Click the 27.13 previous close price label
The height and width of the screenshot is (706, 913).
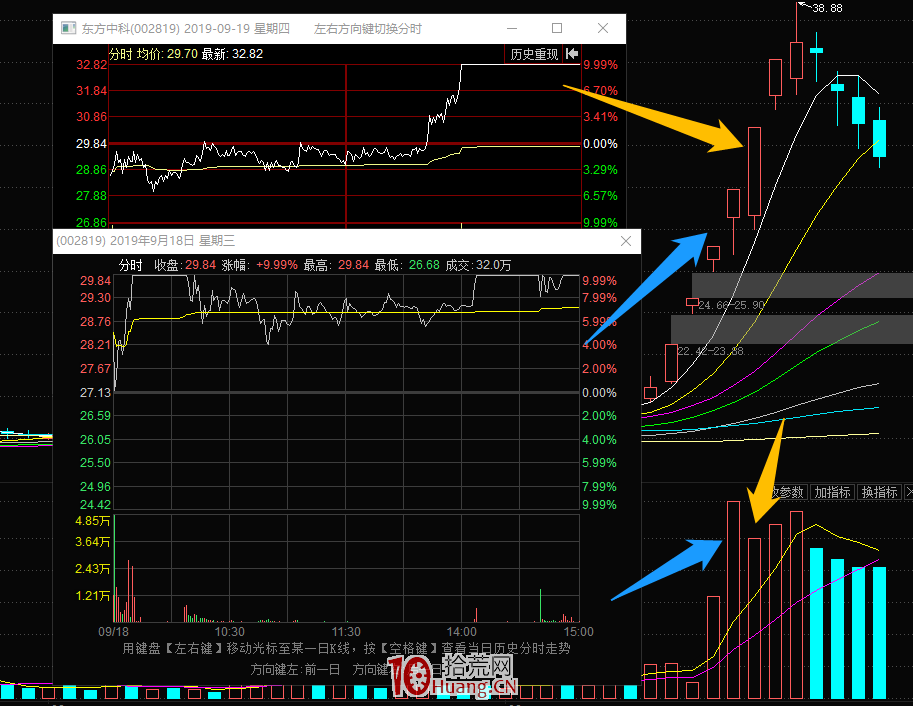95,393
